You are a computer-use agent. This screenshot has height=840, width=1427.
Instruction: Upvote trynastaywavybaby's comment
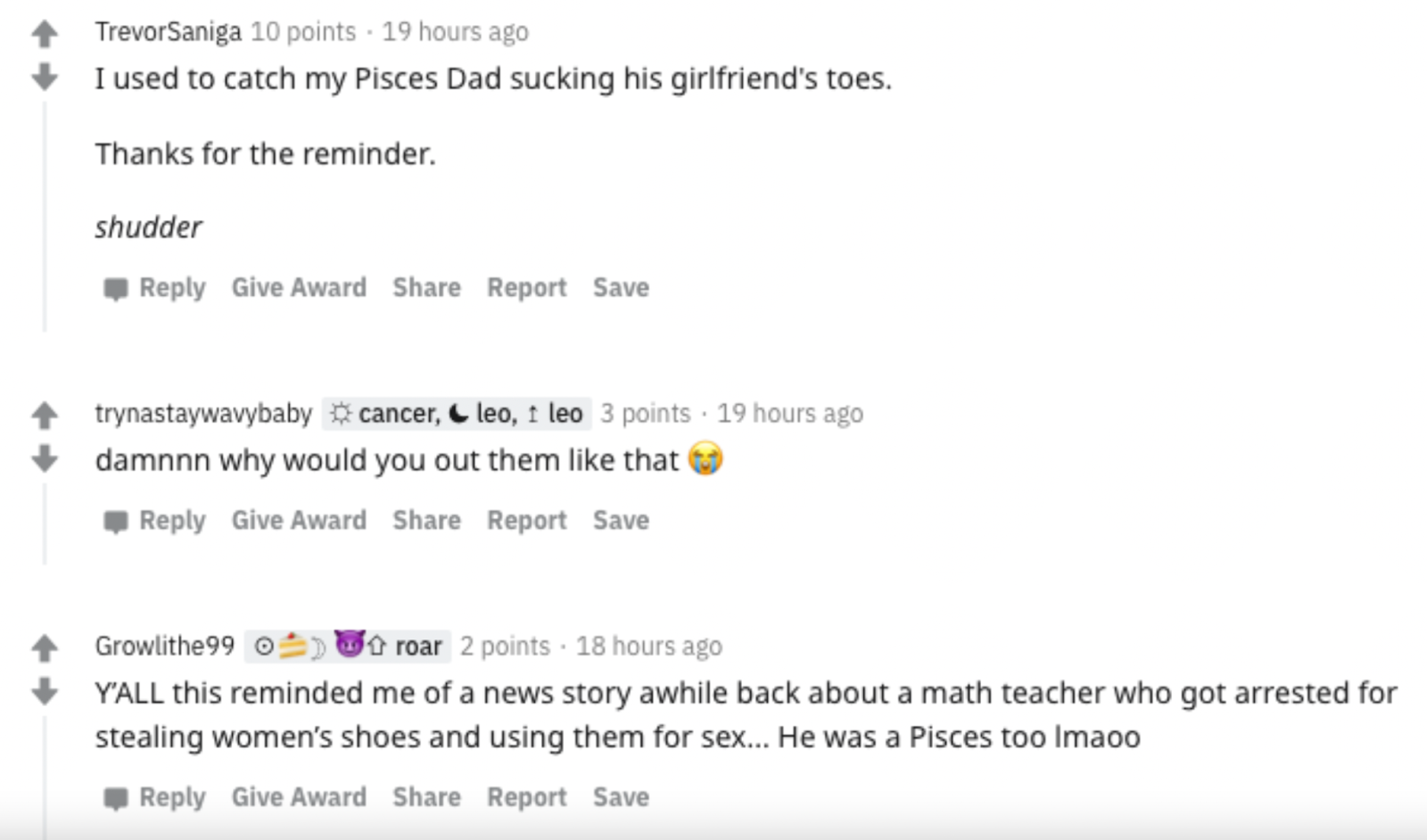pyautogui.click(x=44, y=416)
